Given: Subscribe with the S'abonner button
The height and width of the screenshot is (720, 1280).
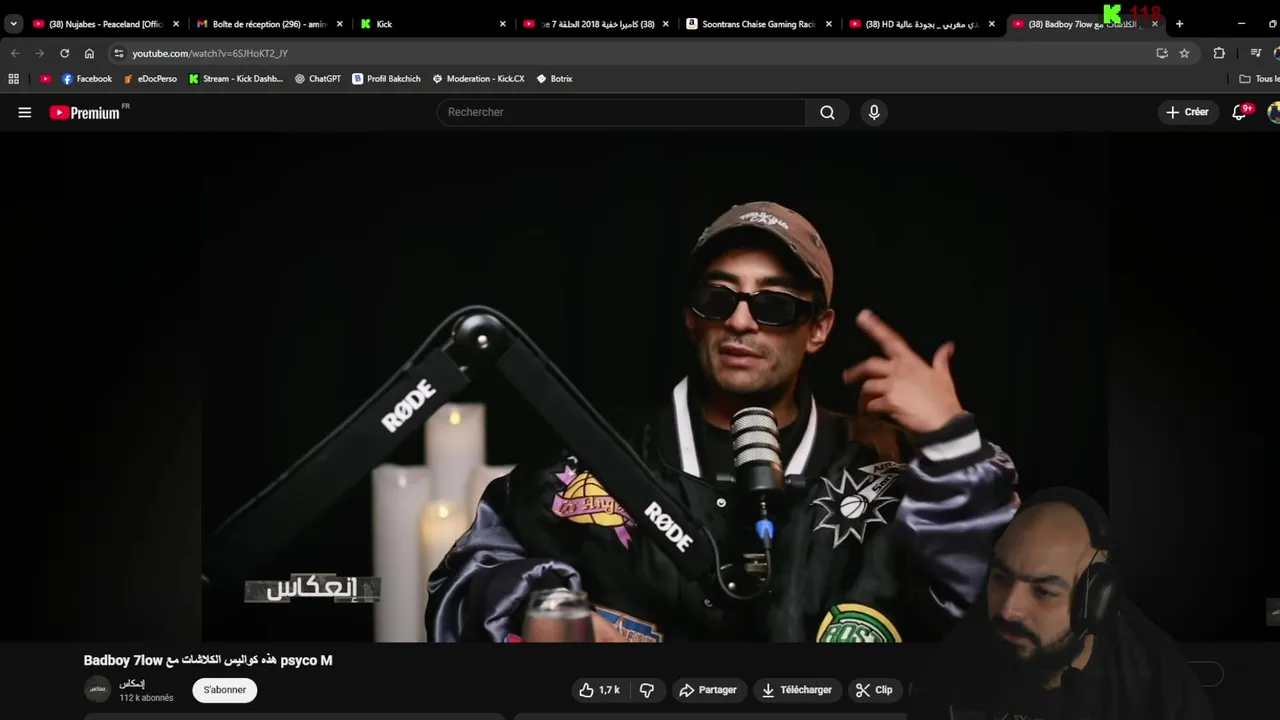Looking at the screenshot, I should [225, 690].
